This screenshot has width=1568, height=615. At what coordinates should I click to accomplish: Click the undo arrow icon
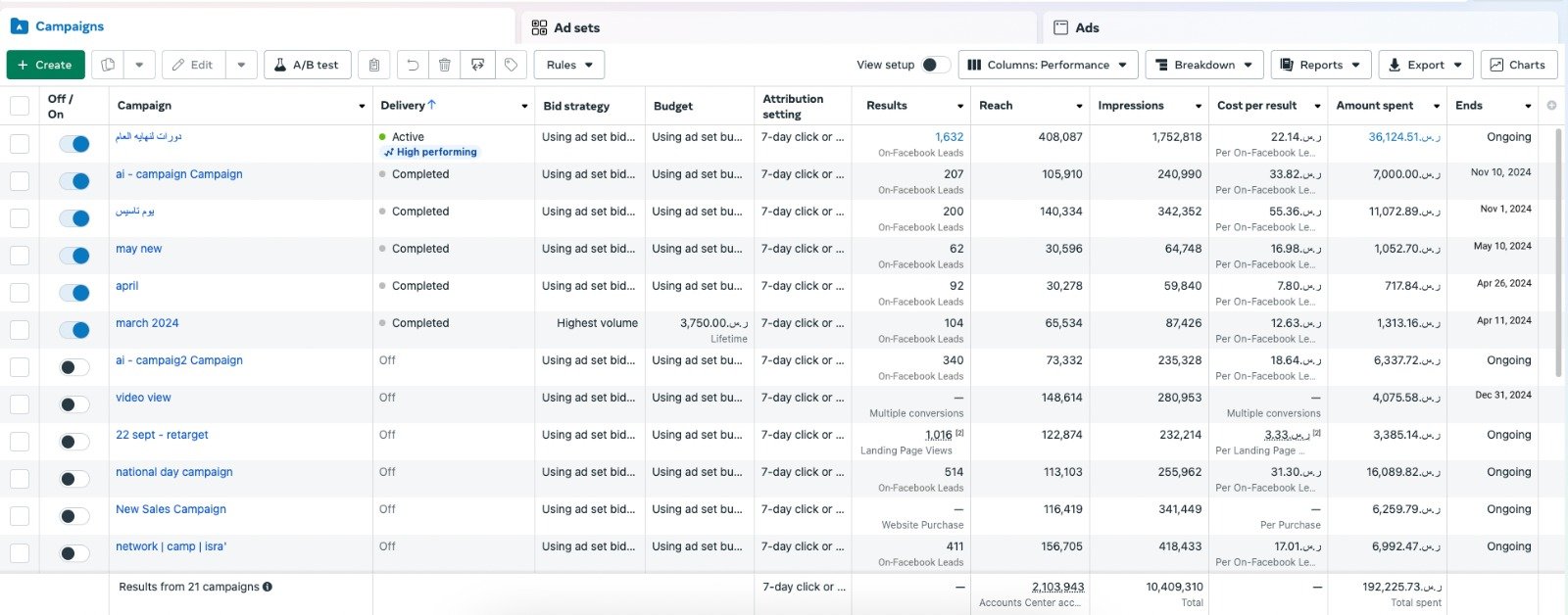[413, 65]
